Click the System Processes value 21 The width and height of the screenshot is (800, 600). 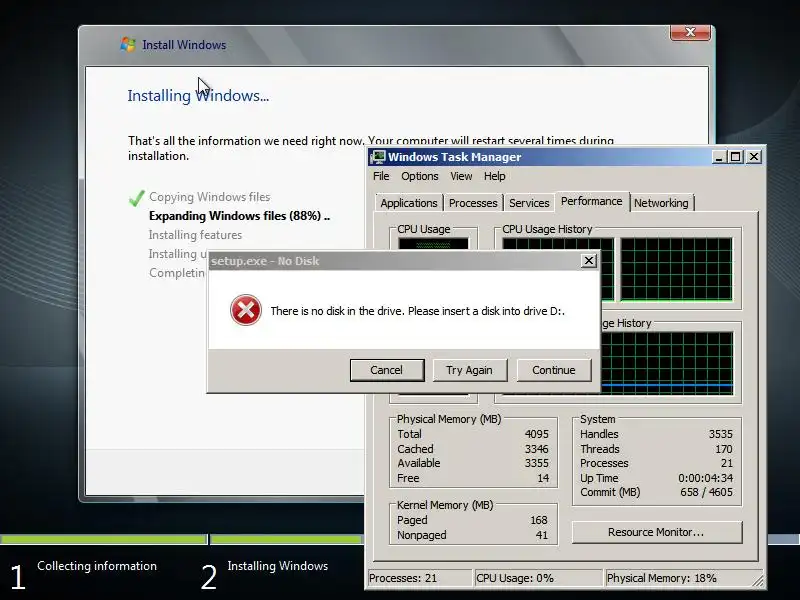tap(727, 463)
